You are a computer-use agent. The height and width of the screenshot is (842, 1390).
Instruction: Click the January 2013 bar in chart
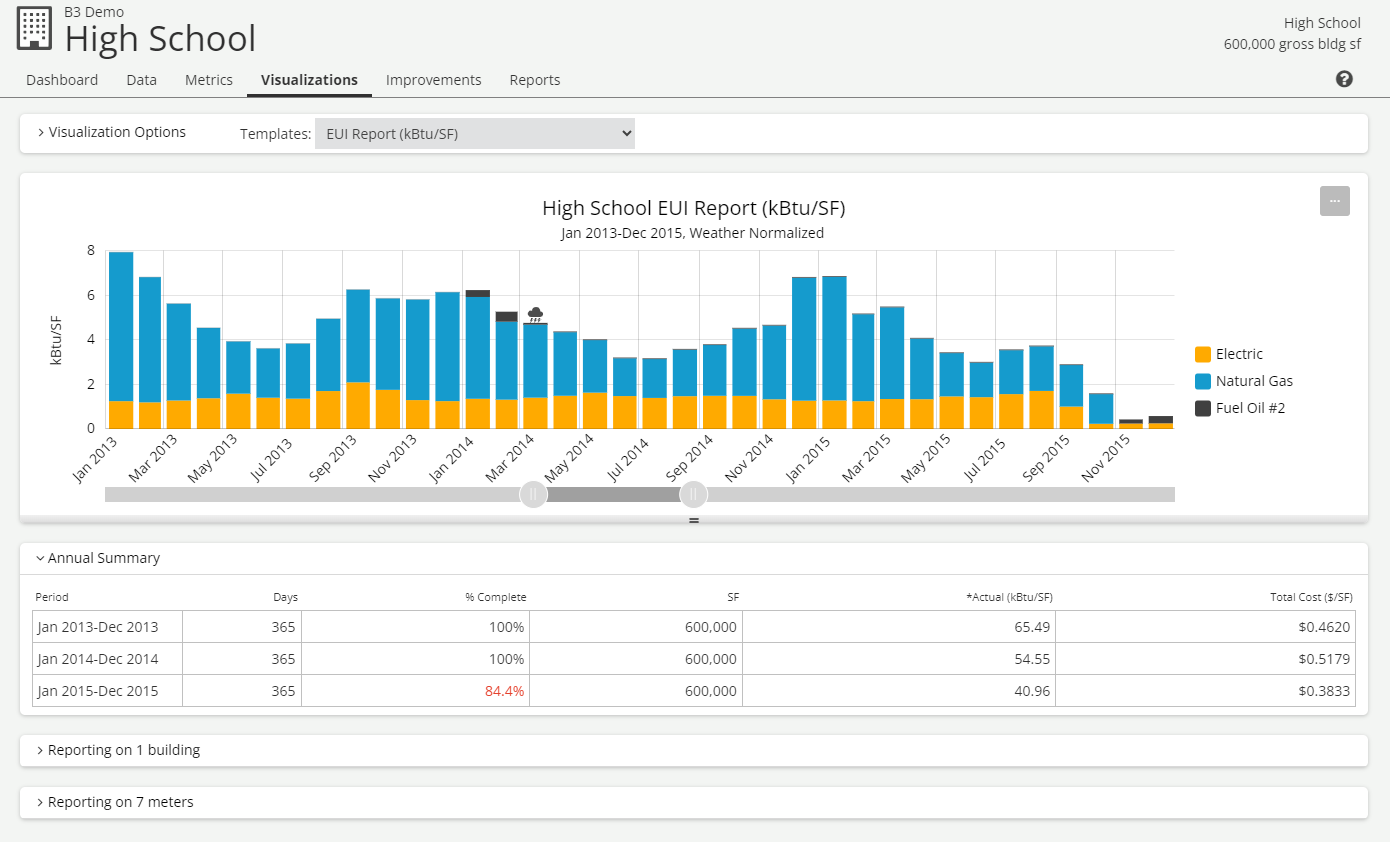[x=121, y=340]
